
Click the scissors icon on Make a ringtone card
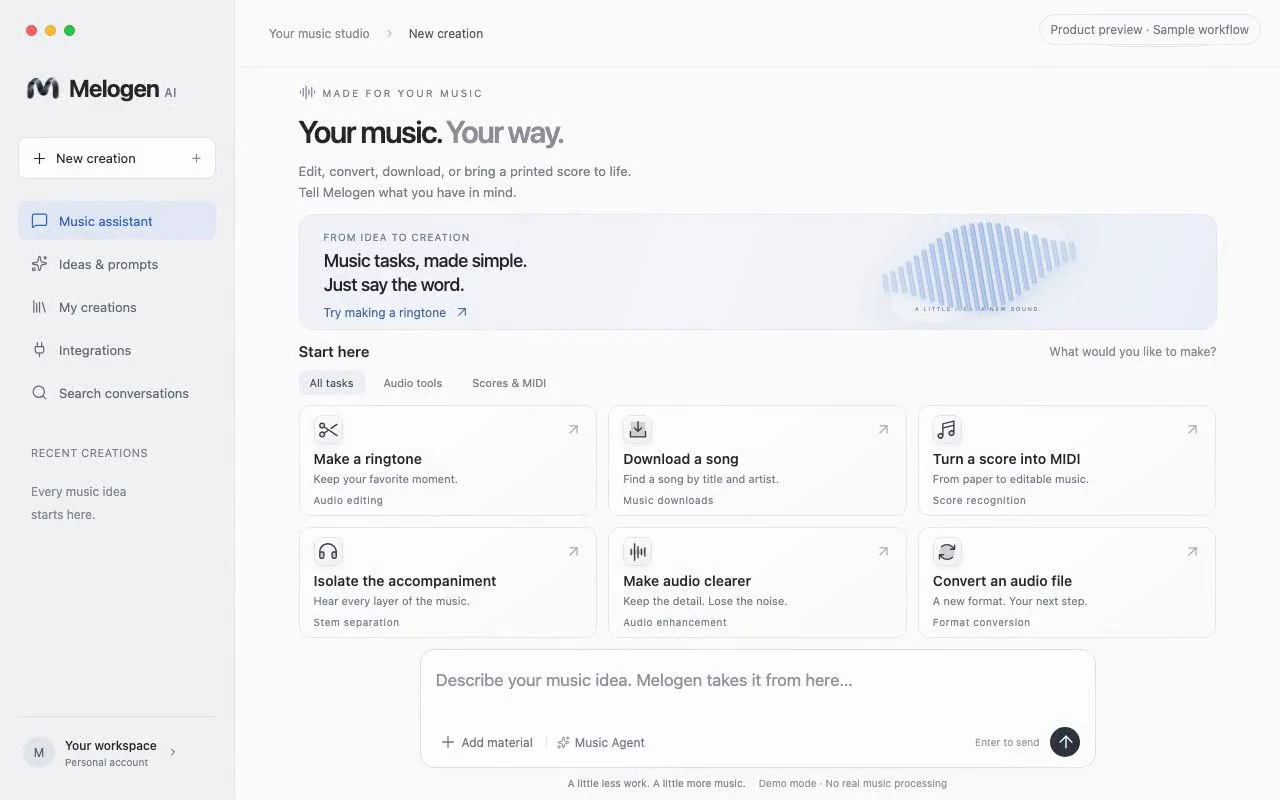[328, 430]
